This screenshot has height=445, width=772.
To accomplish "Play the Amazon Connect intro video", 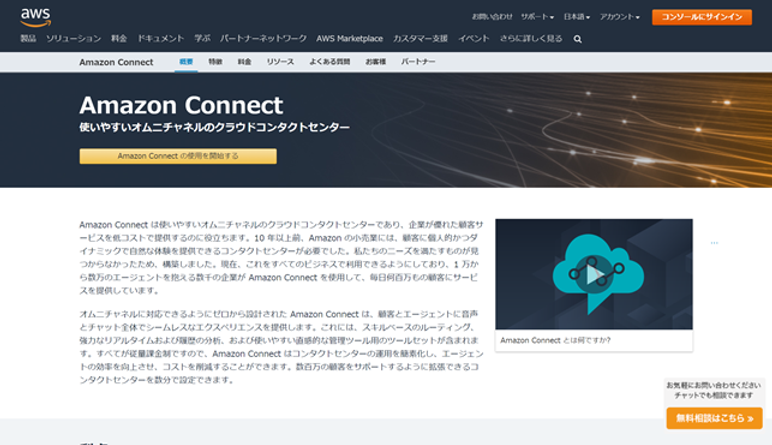I will [x=594, y=274].
